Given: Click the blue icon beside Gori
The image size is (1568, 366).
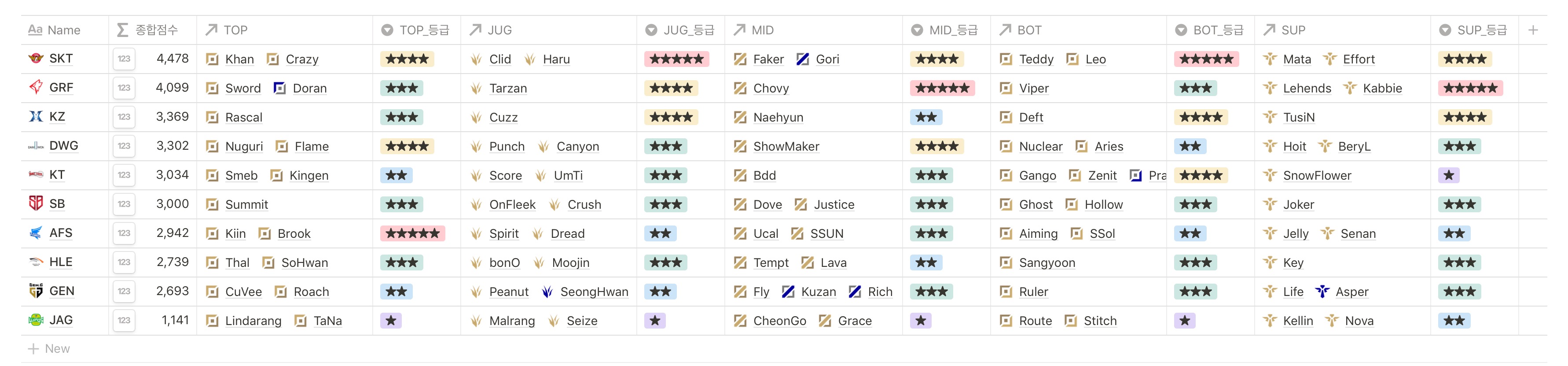Looking at the screenshot, I should (x=803, y=59).
